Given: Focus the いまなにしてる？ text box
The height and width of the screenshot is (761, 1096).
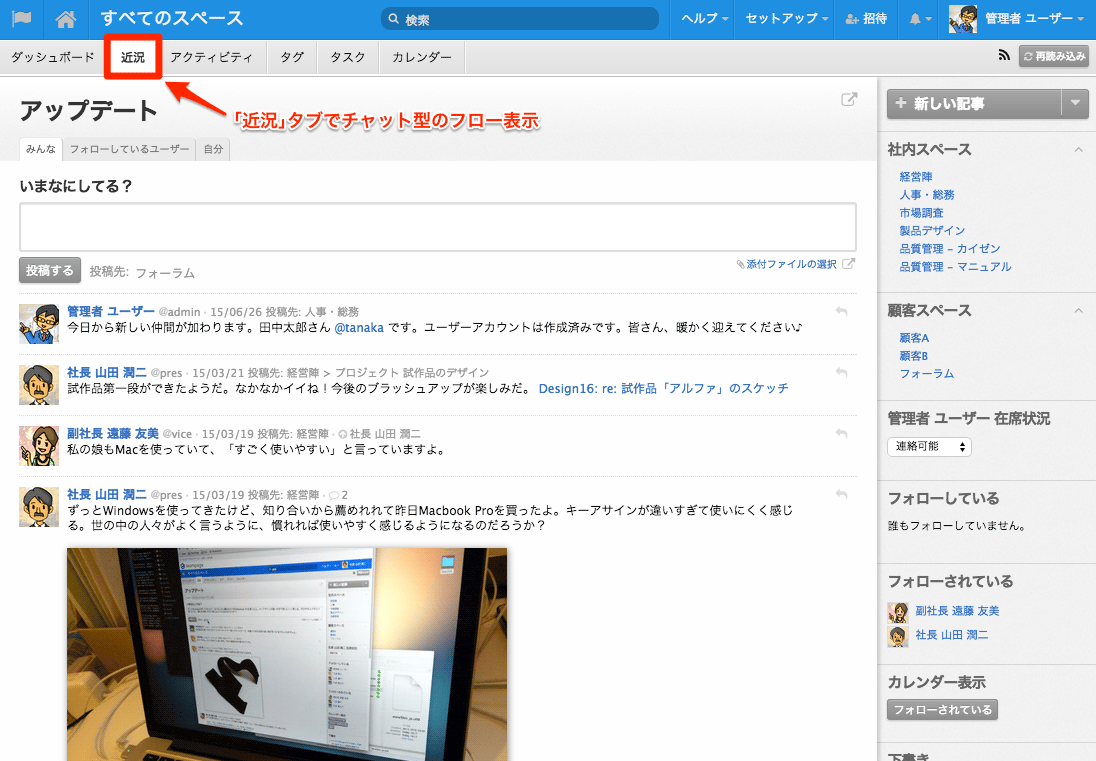Looking at the screenshot, I should click(438, 227).
